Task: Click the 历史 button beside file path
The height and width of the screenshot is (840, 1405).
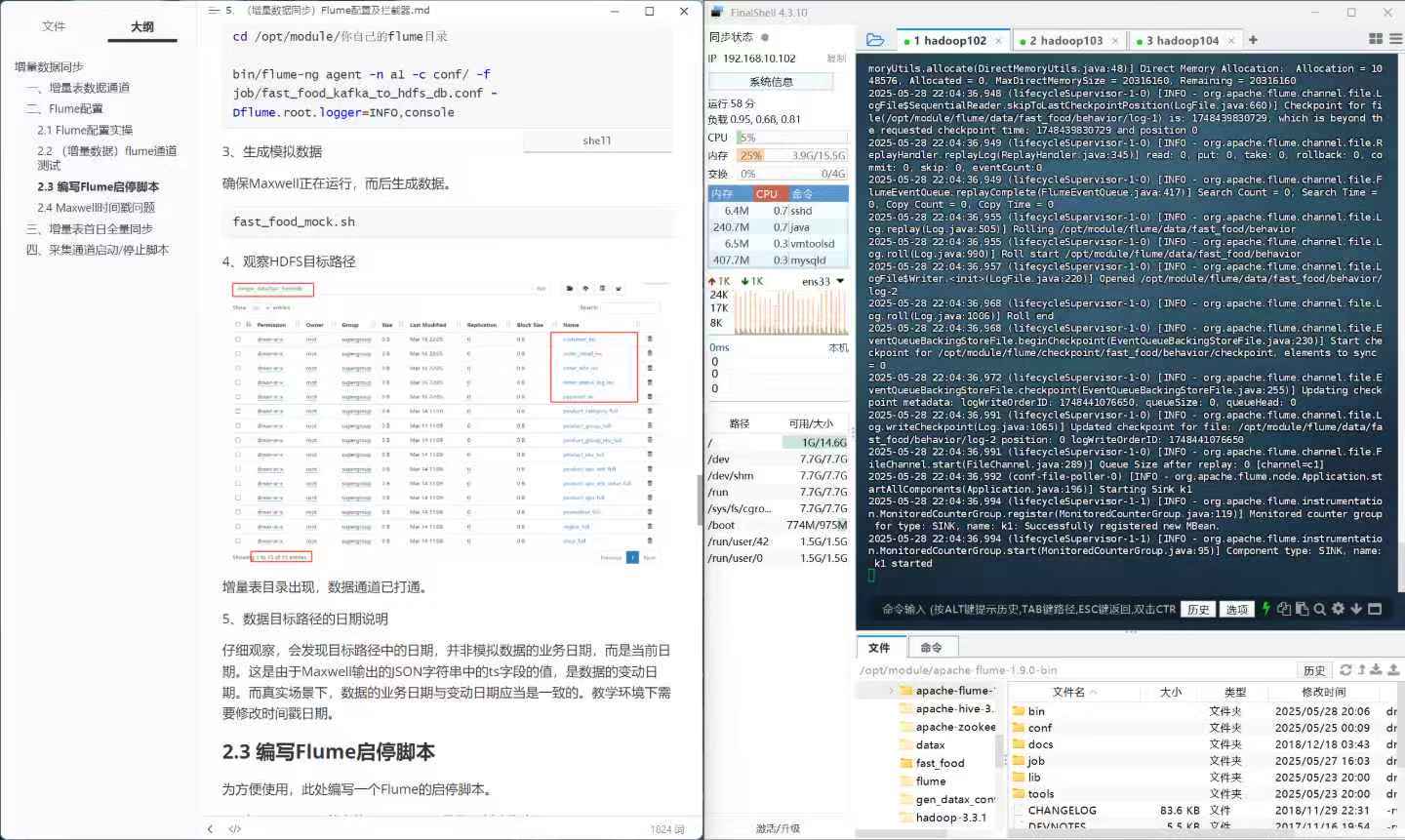Action: tap(1314, 670)
